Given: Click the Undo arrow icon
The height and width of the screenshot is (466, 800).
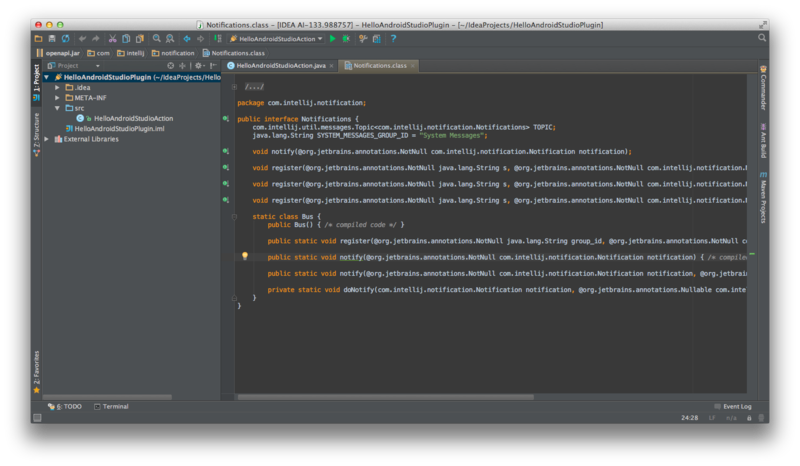Looking at the screenshot, I should point(82,38).
